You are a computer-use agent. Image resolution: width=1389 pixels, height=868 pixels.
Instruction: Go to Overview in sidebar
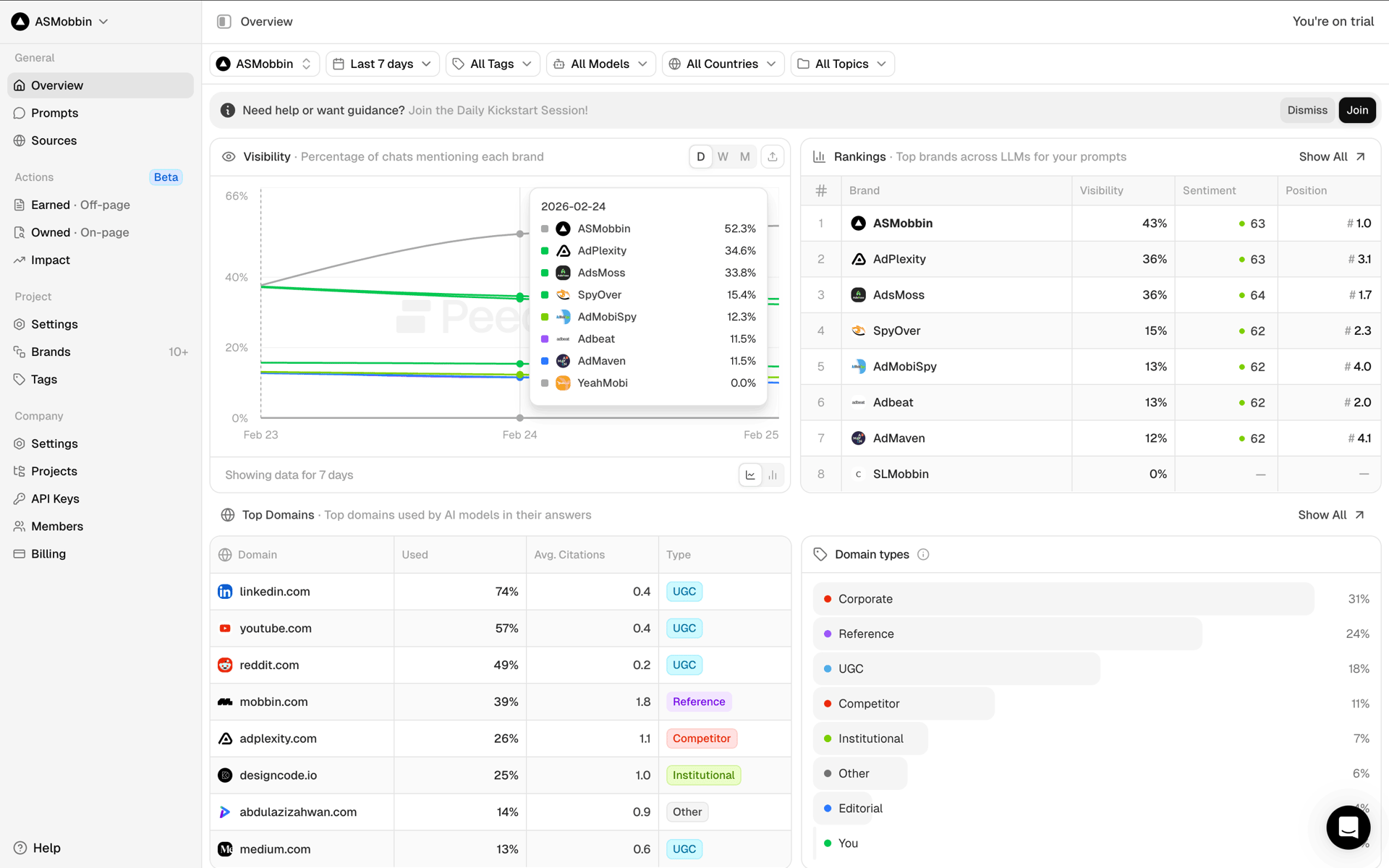click(101, 85)
